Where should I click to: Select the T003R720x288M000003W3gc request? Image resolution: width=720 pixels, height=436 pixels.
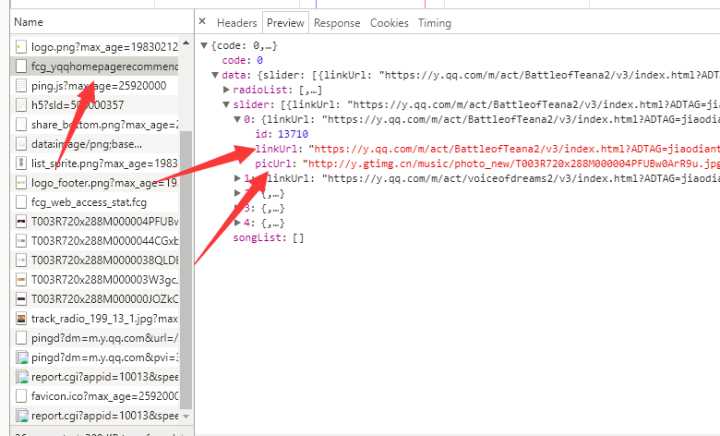click(95, 279)
